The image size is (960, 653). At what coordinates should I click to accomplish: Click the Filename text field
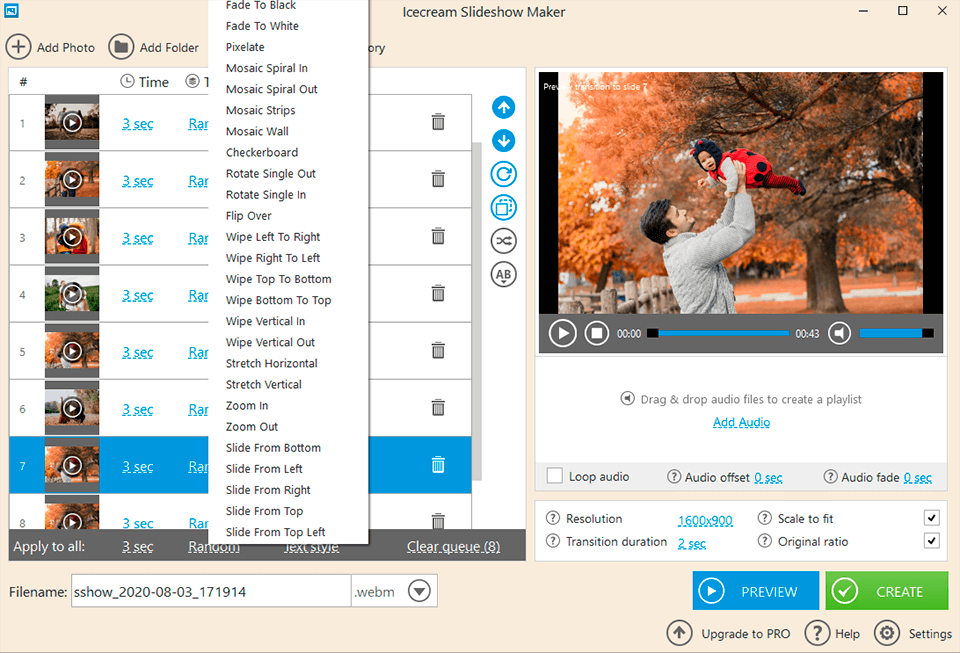(210, 591)
